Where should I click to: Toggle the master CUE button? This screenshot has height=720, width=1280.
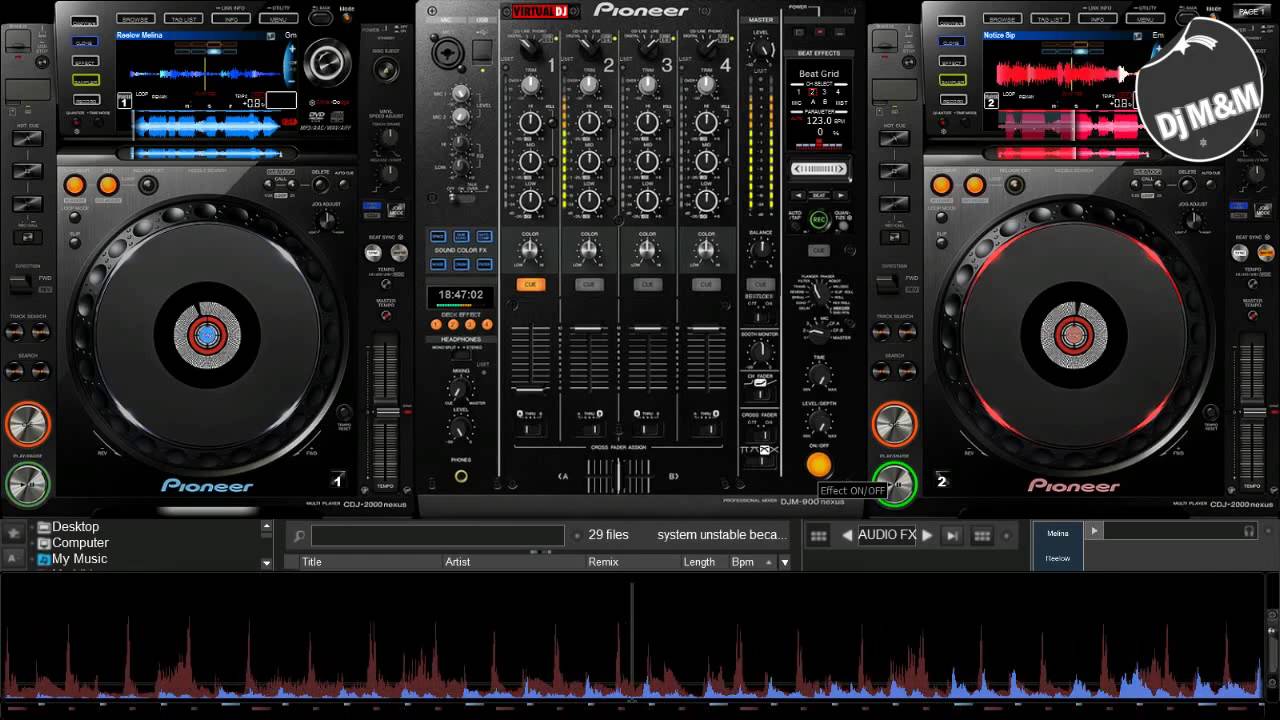[761, 285]
